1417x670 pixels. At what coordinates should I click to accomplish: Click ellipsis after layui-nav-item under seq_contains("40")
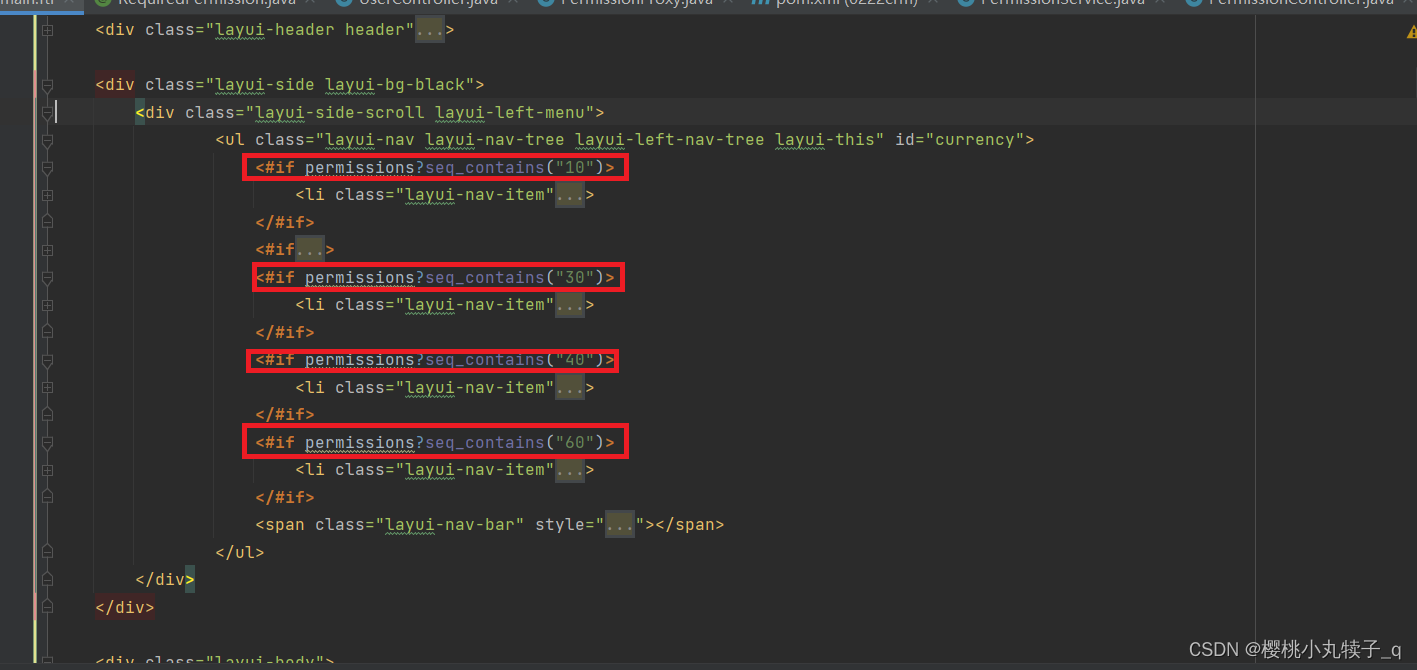tap(570, 388)
